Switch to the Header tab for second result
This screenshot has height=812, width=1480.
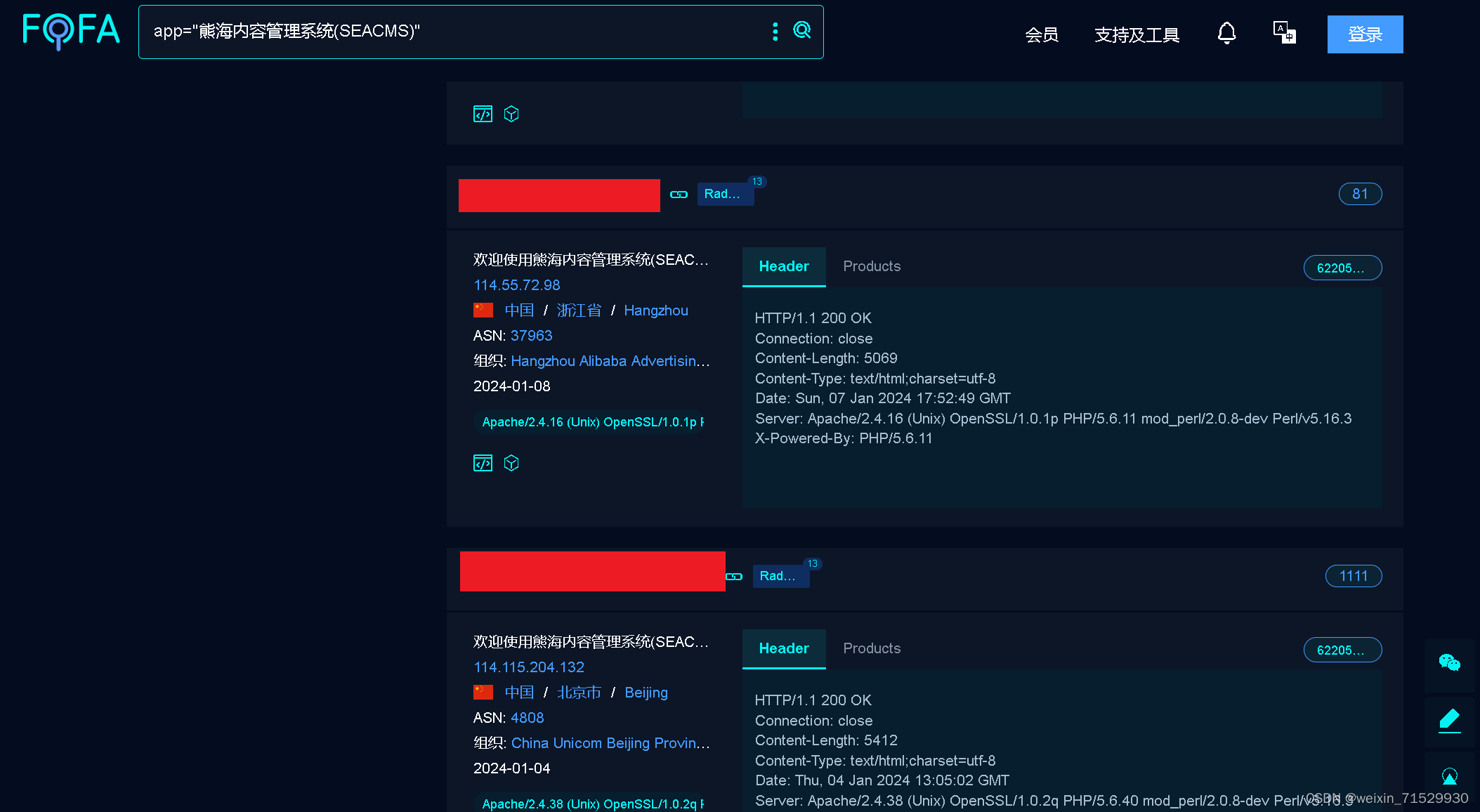pyautogui.click(x=783, y=648)
